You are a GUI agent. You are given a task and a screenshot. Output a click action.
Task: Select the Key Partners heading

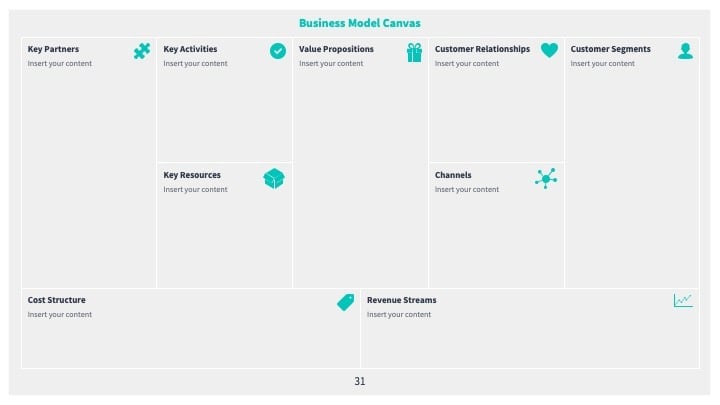(53, 49)
